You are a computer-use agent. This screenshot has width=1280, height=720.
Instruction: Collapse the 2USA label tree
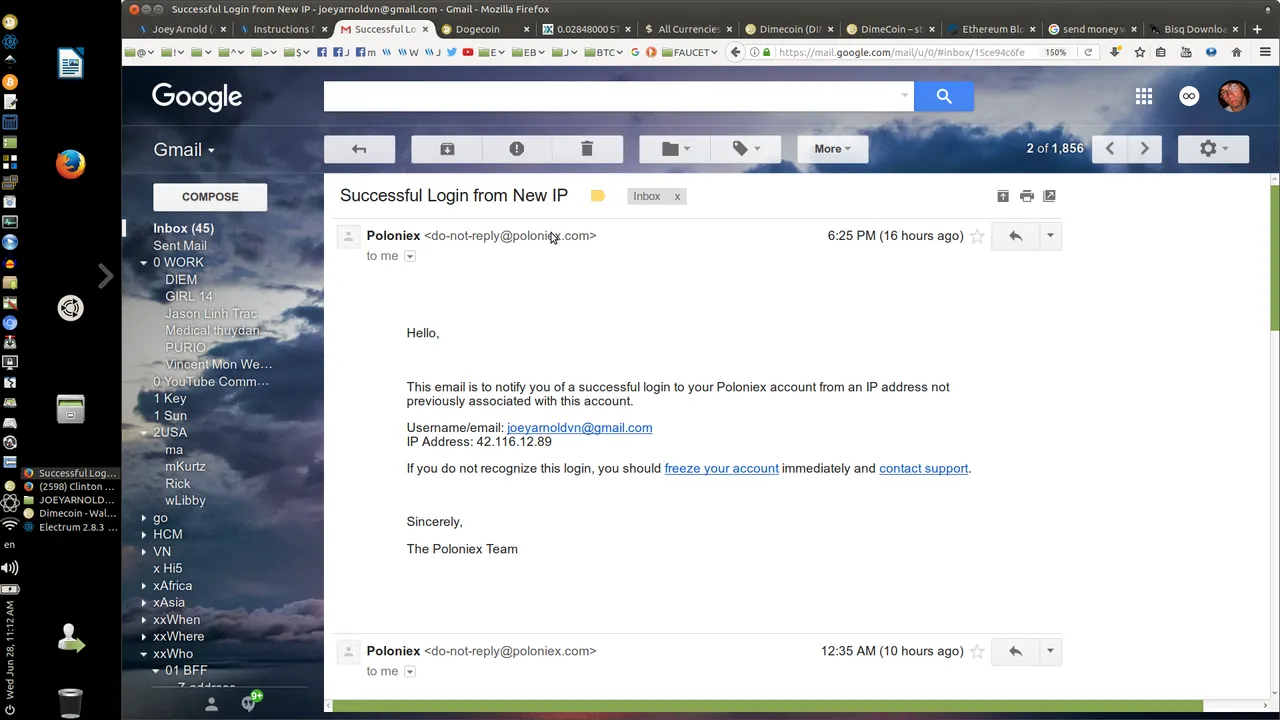click(x=143, y=433)
